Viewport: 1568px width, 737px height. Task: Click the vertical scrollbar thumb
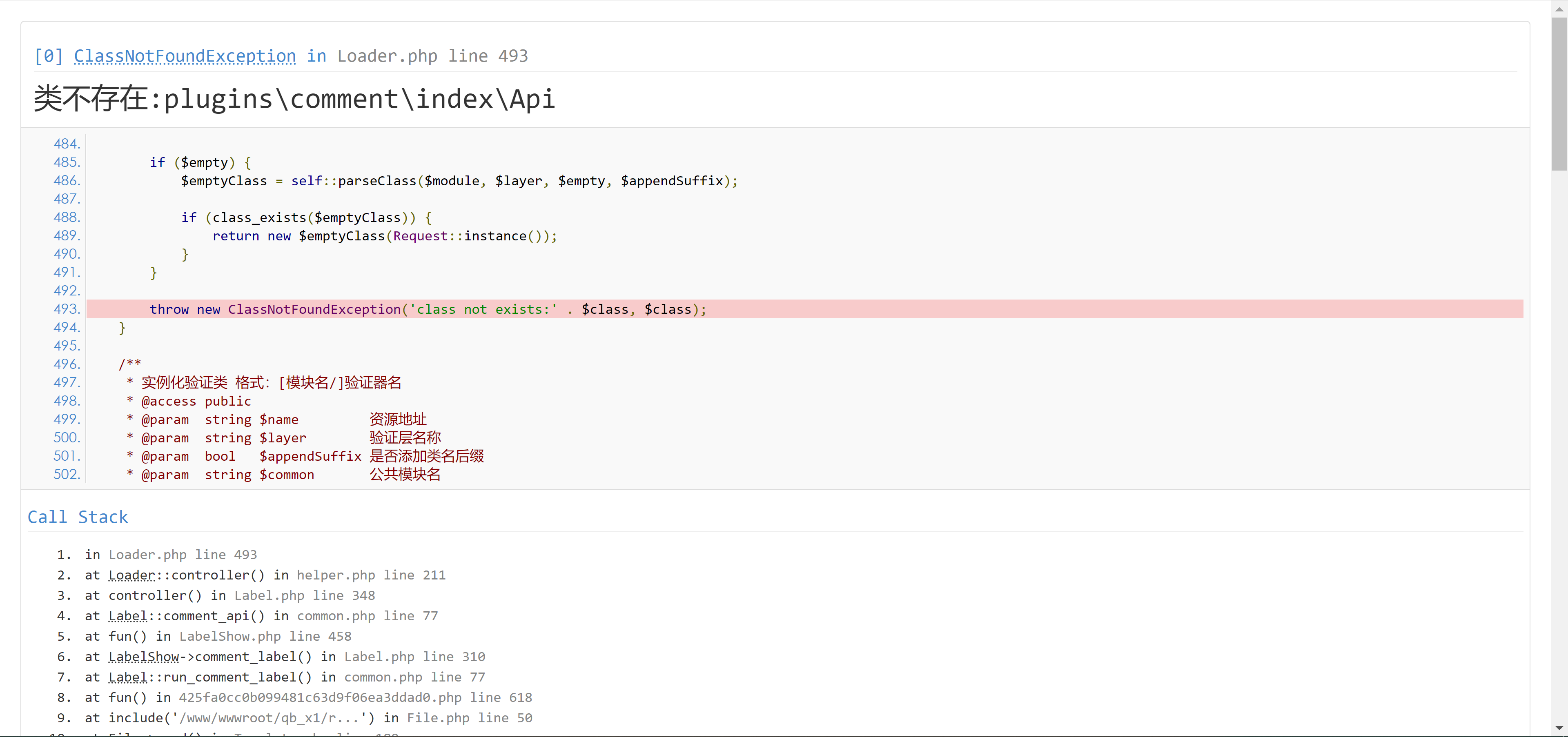click(1559, 94)
